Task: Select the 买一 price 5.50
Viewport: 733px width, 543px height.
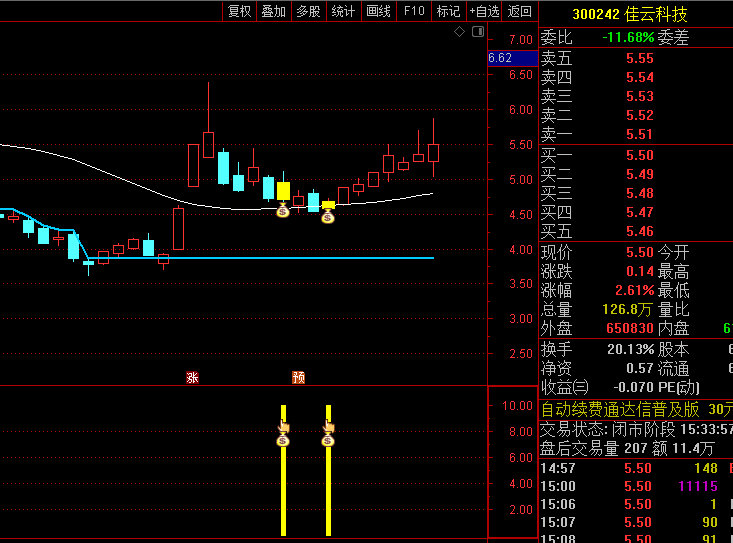Action: (640, 156)
